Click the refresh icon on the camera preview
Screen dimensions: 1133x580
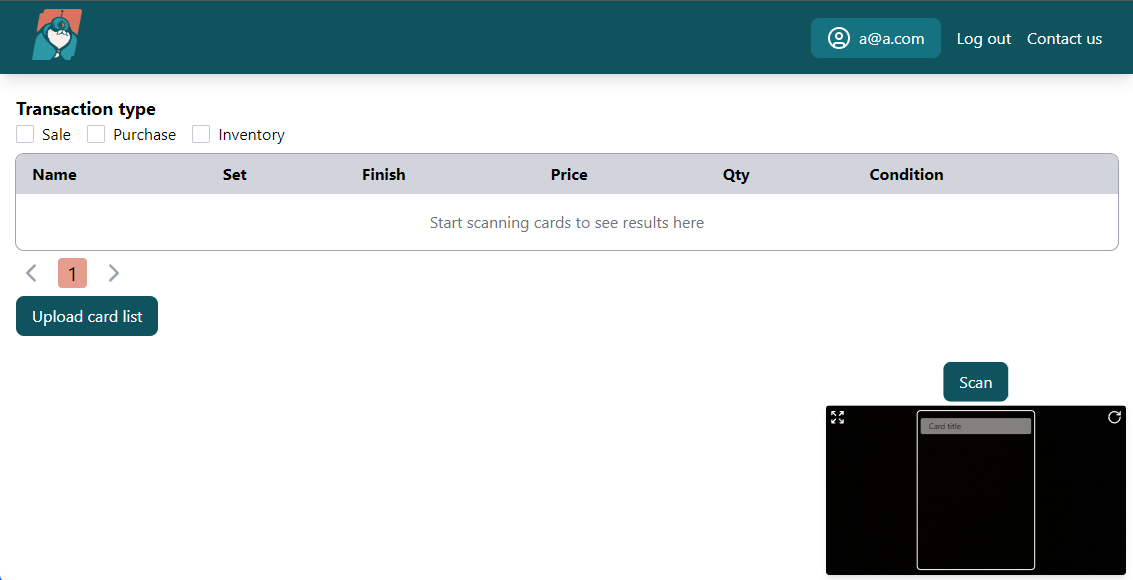[x=1114, y=417]
